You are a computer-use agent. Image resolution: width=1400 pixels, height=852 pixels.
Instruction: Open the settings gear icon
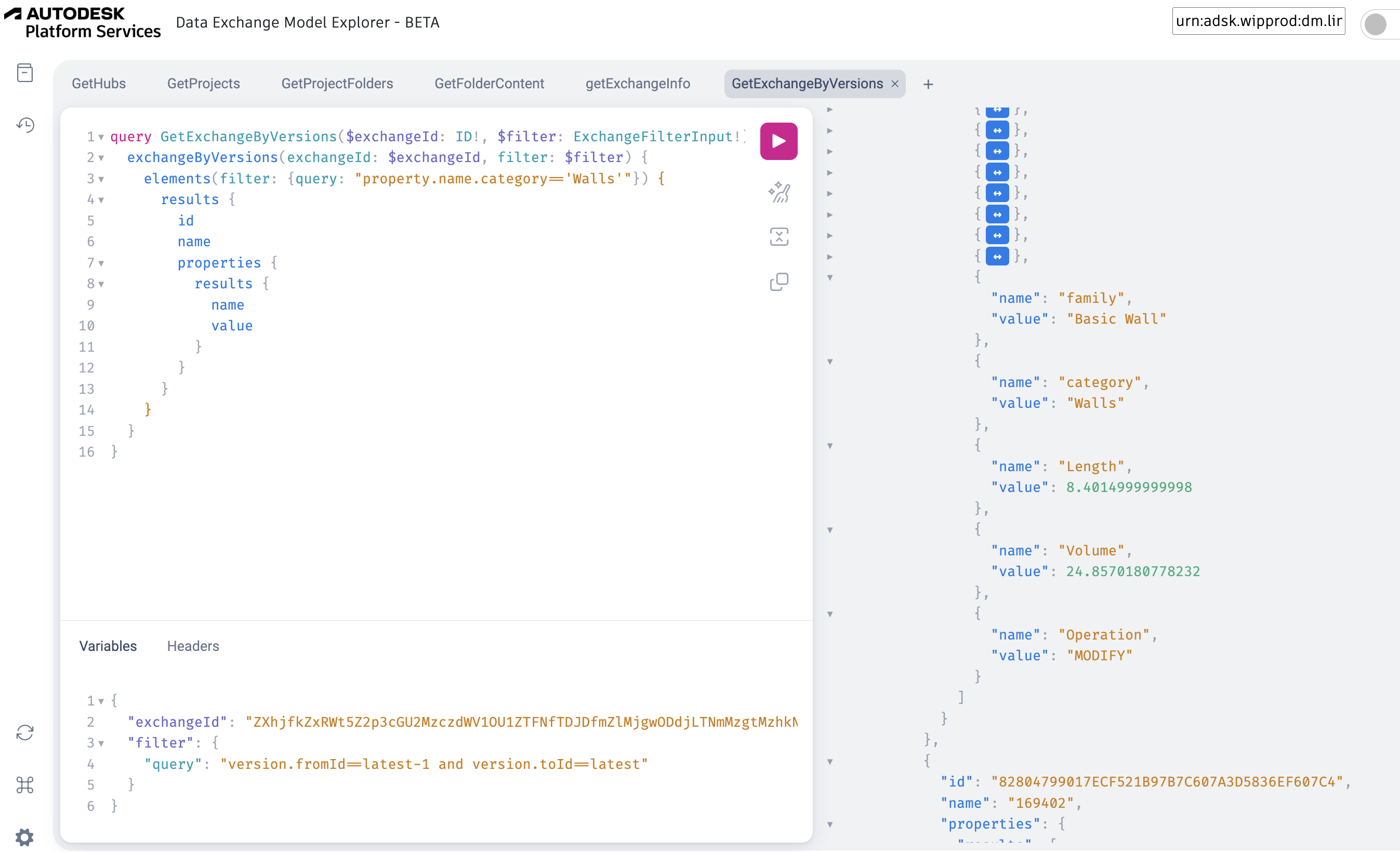click(x=25, y=836)
